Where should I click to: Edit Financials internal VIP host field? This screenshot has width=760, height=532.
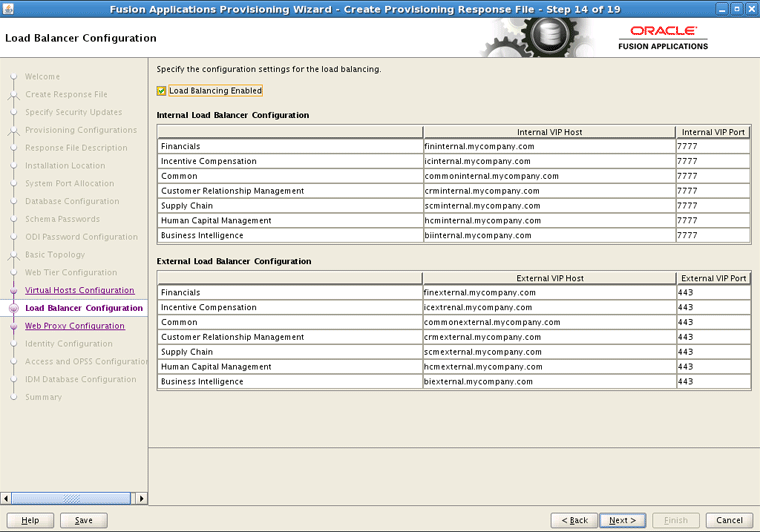pyautogui.click(x=549, y=146)
